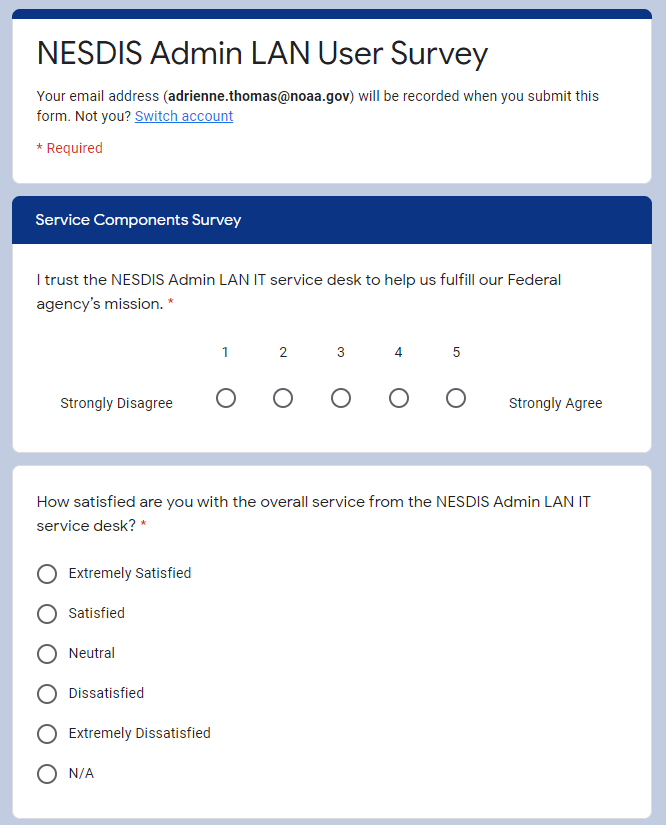Mark rating 4 radio on trust scale
The image size is (666, 825).
tap(399, 398)
